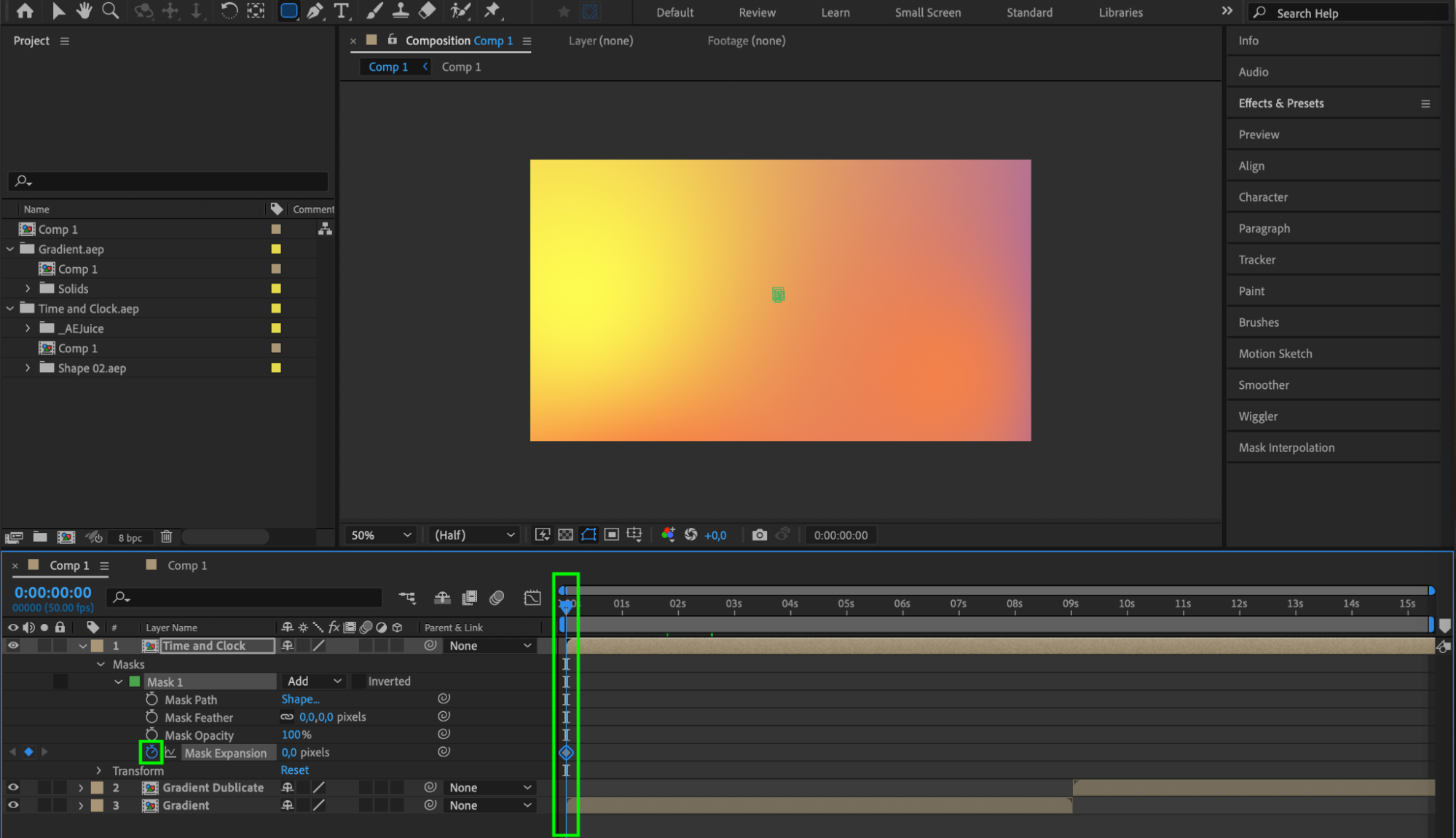This screenshot has height=838, width=1456.
Task: Select the Horizontal Type tool
Action: (x=341, y=11)
